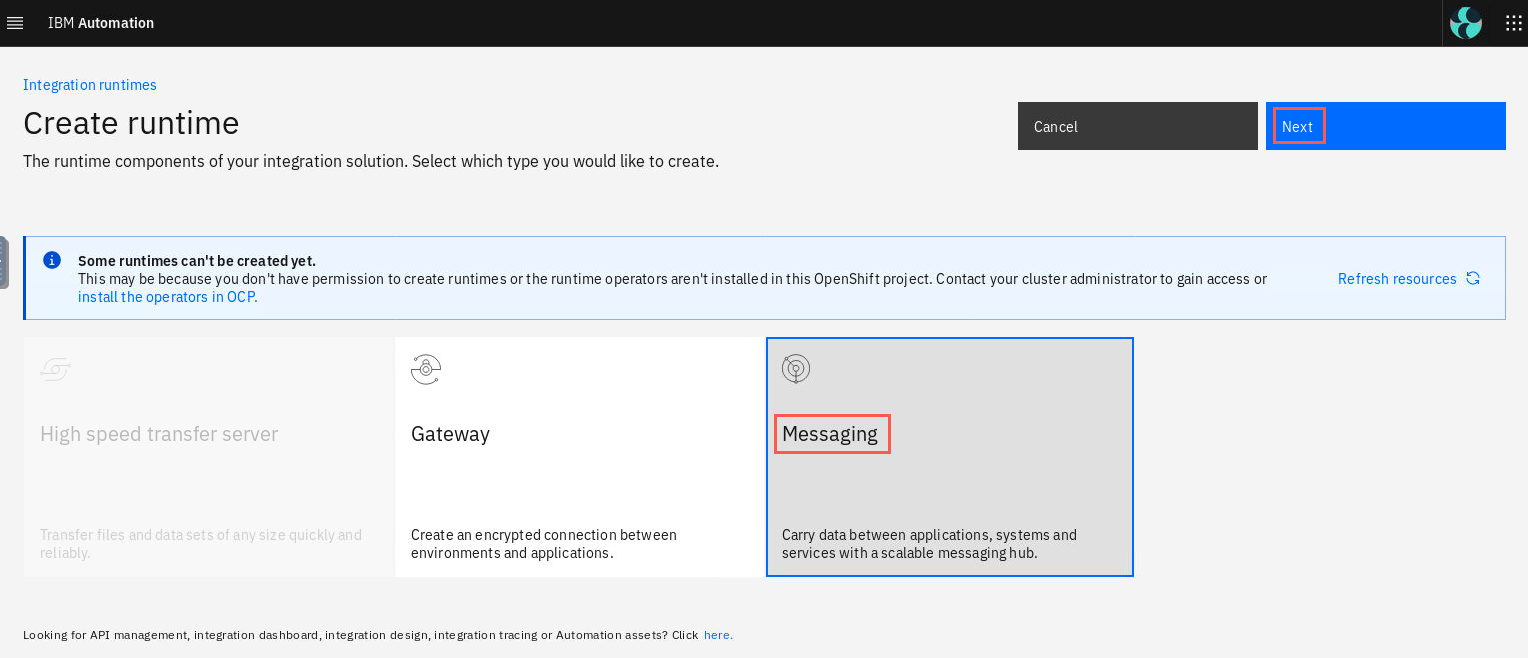Open install the operators in OCP link

point(167,297)
